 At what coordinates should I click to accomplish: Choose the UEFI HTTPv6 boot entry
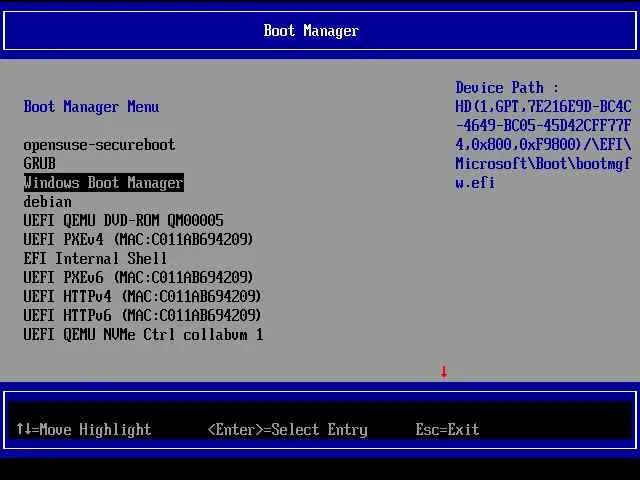pos(142,316)
